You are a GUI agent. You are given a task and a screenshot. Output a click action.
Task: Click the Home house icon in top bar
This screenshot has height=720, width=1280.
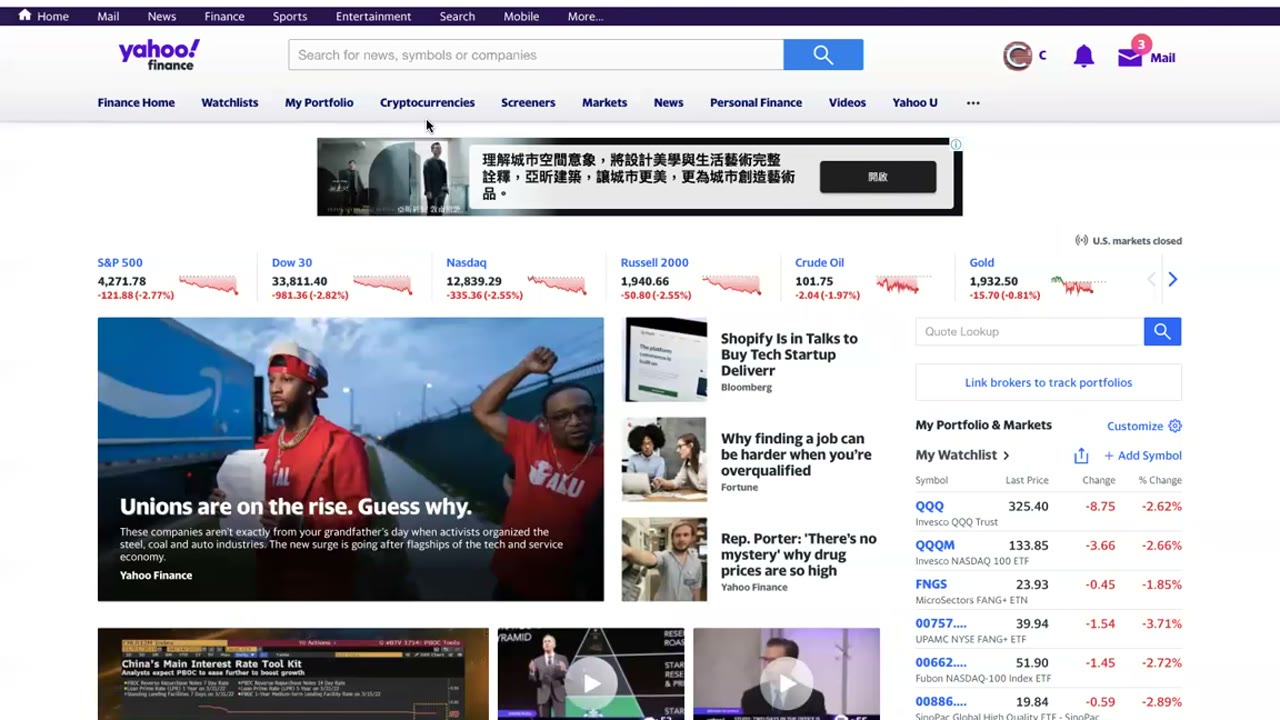click(x=25, y=15)
